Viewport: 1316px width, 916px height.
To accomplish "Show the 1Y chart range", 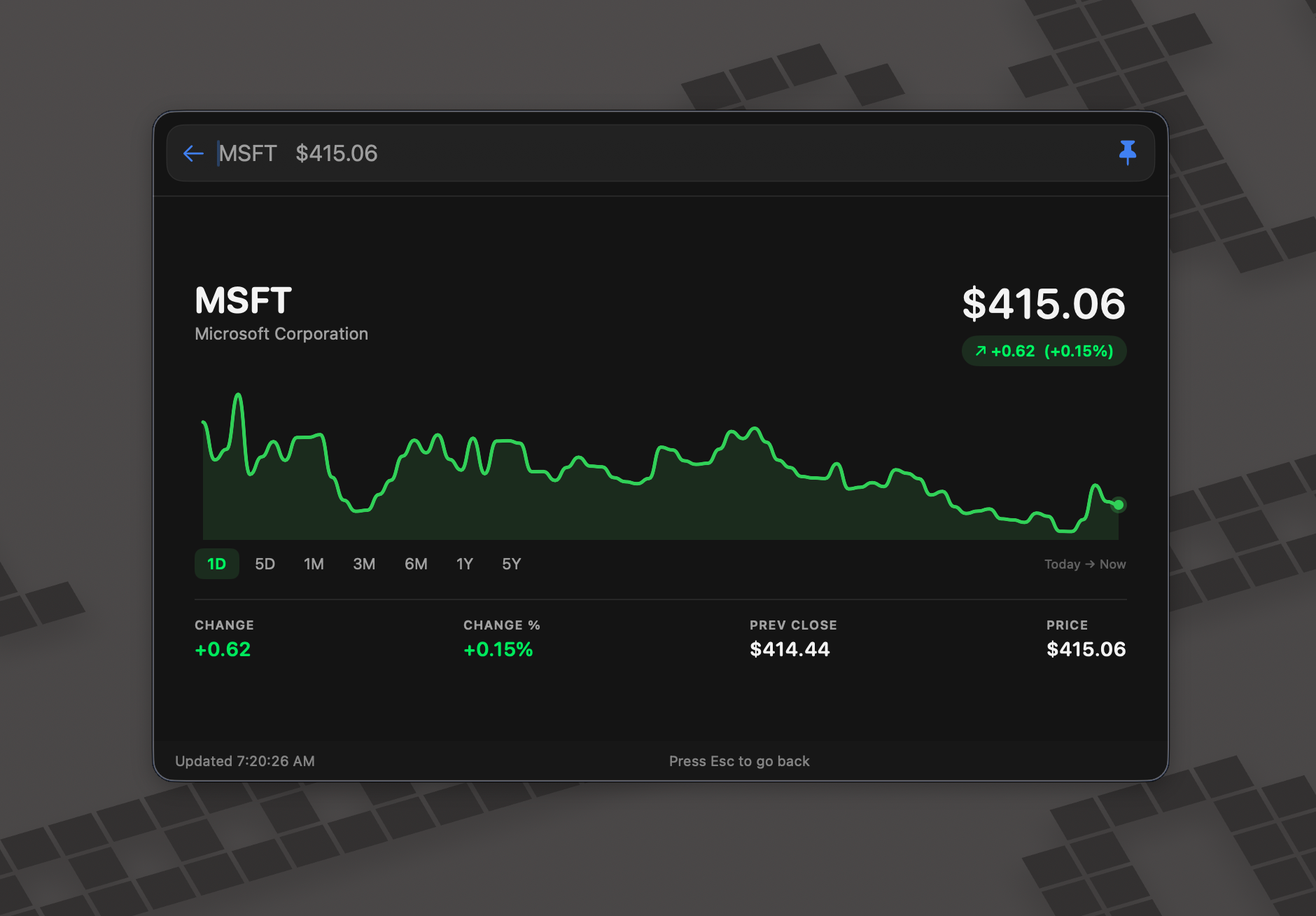I will coord(465,564).
